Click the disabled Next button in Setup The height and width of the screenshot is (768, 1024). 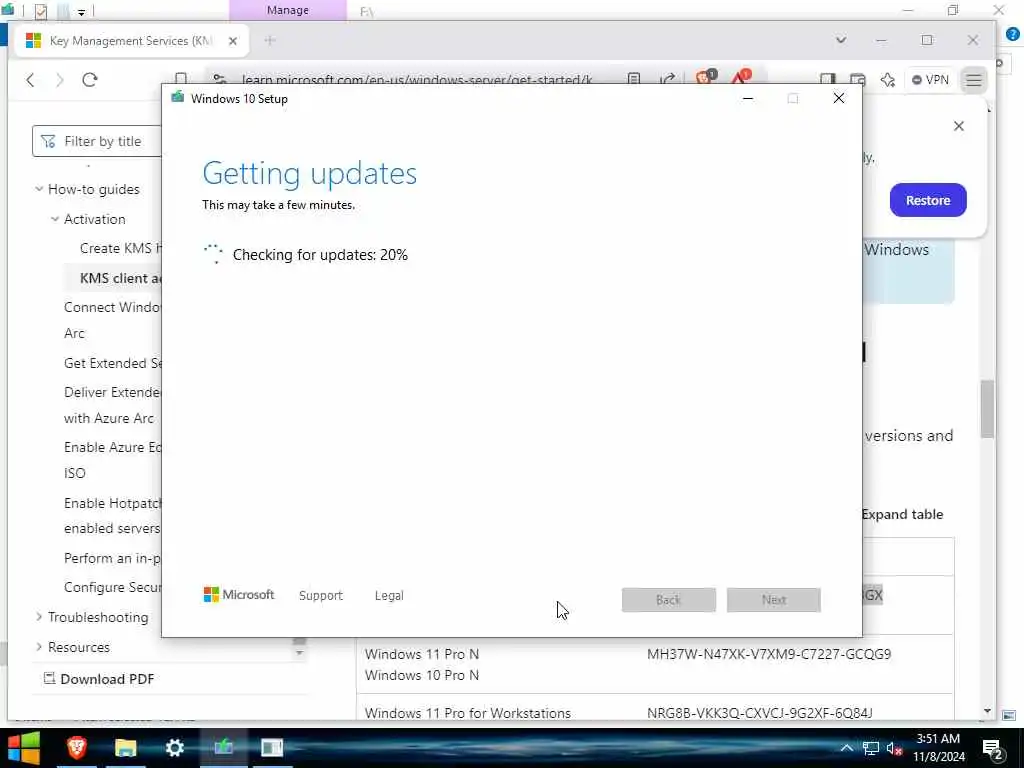[x=774, y=600]
